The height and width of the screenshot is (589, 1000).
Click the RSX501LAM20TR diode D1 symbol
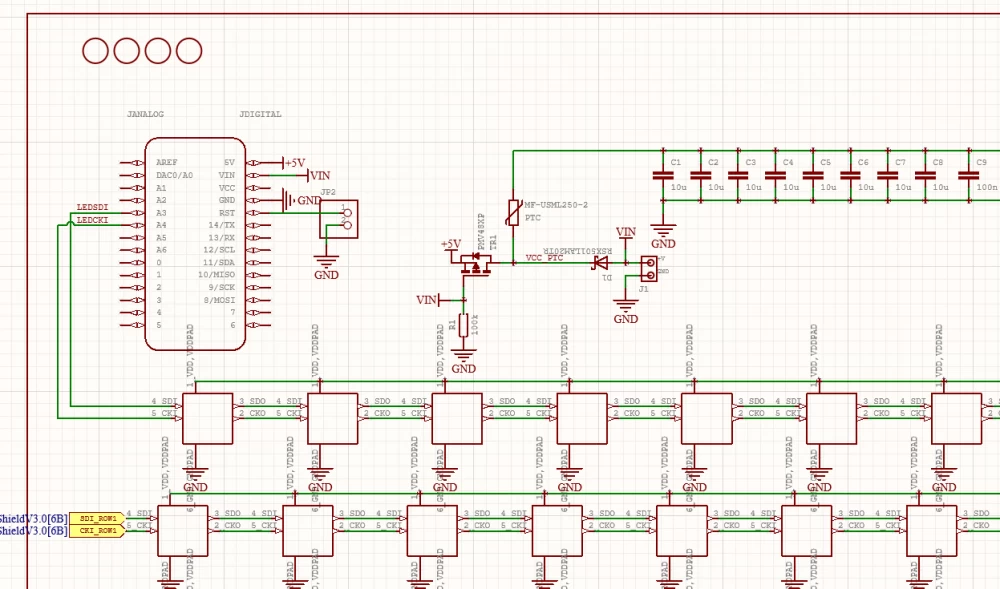601,262
